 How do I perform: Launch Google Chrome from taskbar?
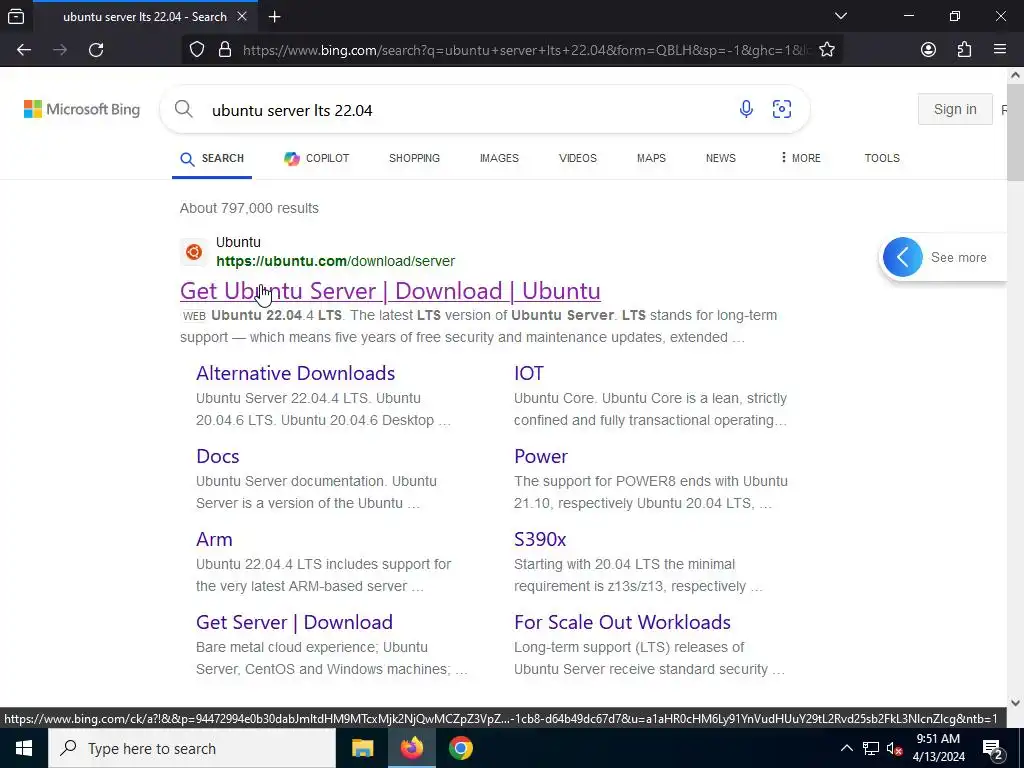coord(460,748)
